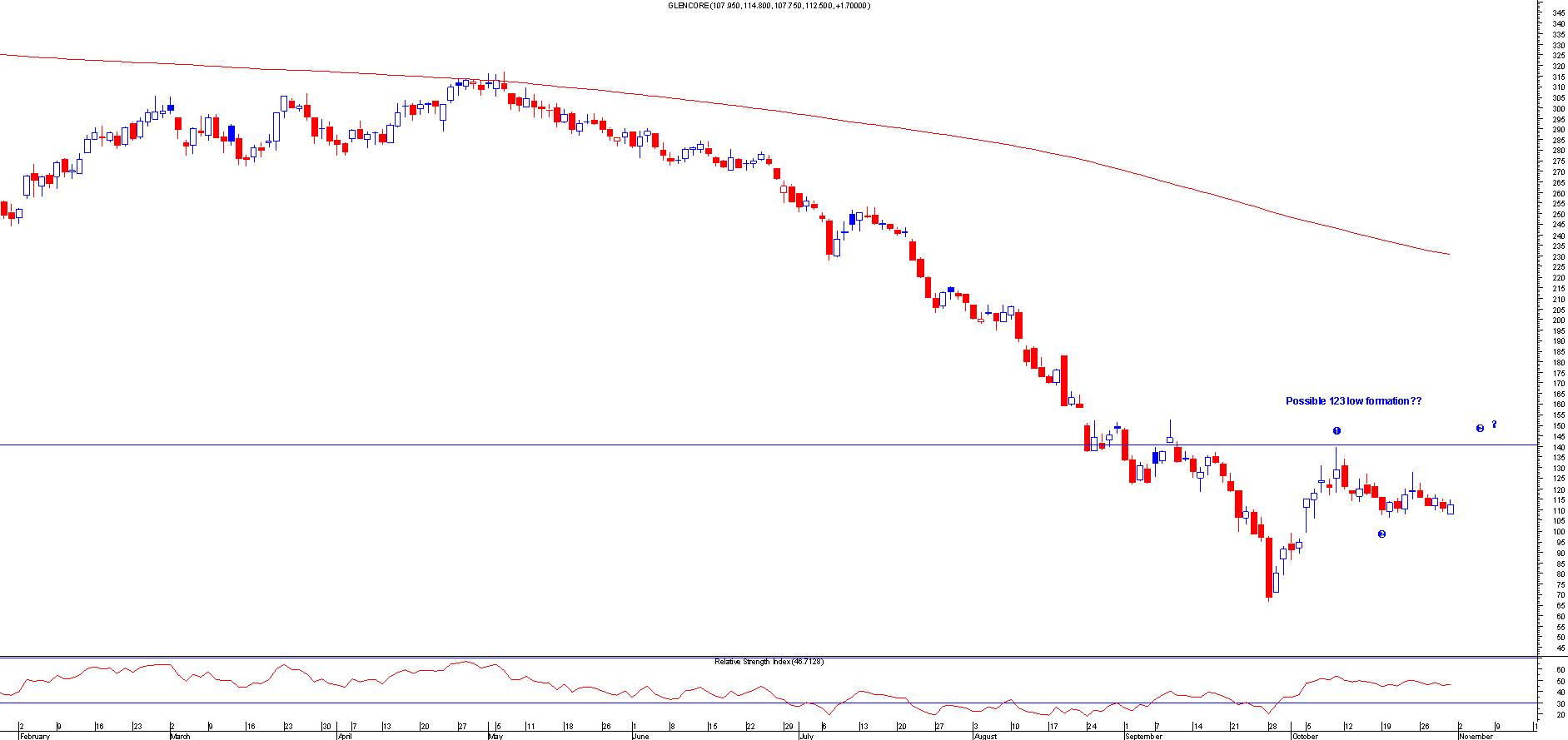The height and width of the screenshot is (740, 1568).
Task: Select the Relative Strength Index label
Action: [768, 662]
